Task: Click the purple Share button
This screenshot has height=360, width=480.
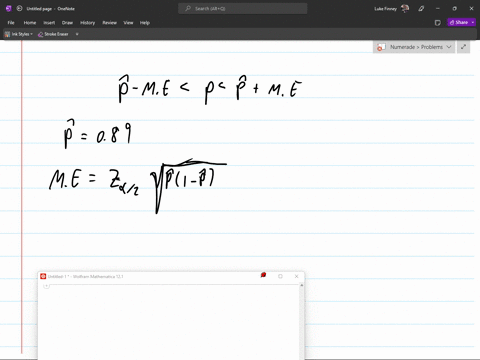Action: [x=459, y=22]
